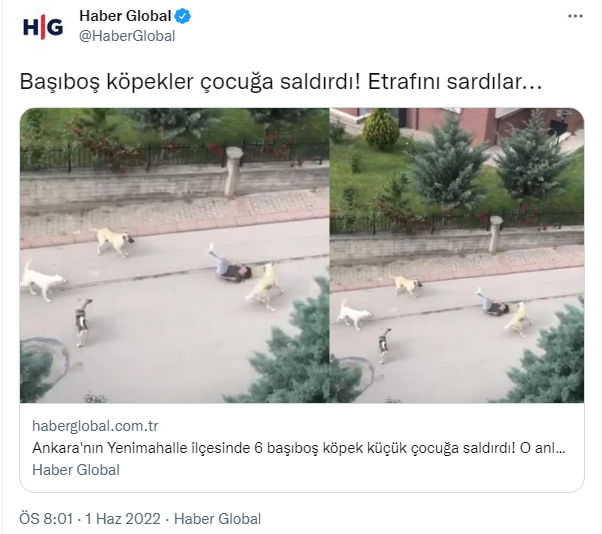Visit the @HaberGlobal handle profile
Screen dimensions: 602x534
[x=127, y=36]
